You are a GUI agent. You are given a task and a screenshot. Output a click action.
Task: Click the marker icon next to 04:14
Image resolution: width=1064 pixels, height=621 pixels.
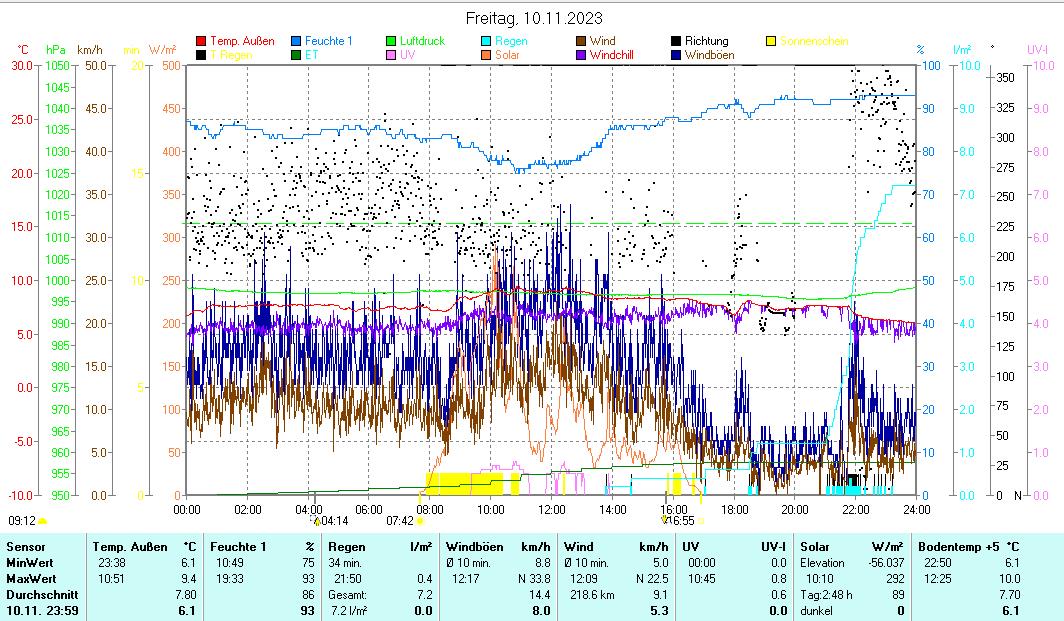(317, 521)
